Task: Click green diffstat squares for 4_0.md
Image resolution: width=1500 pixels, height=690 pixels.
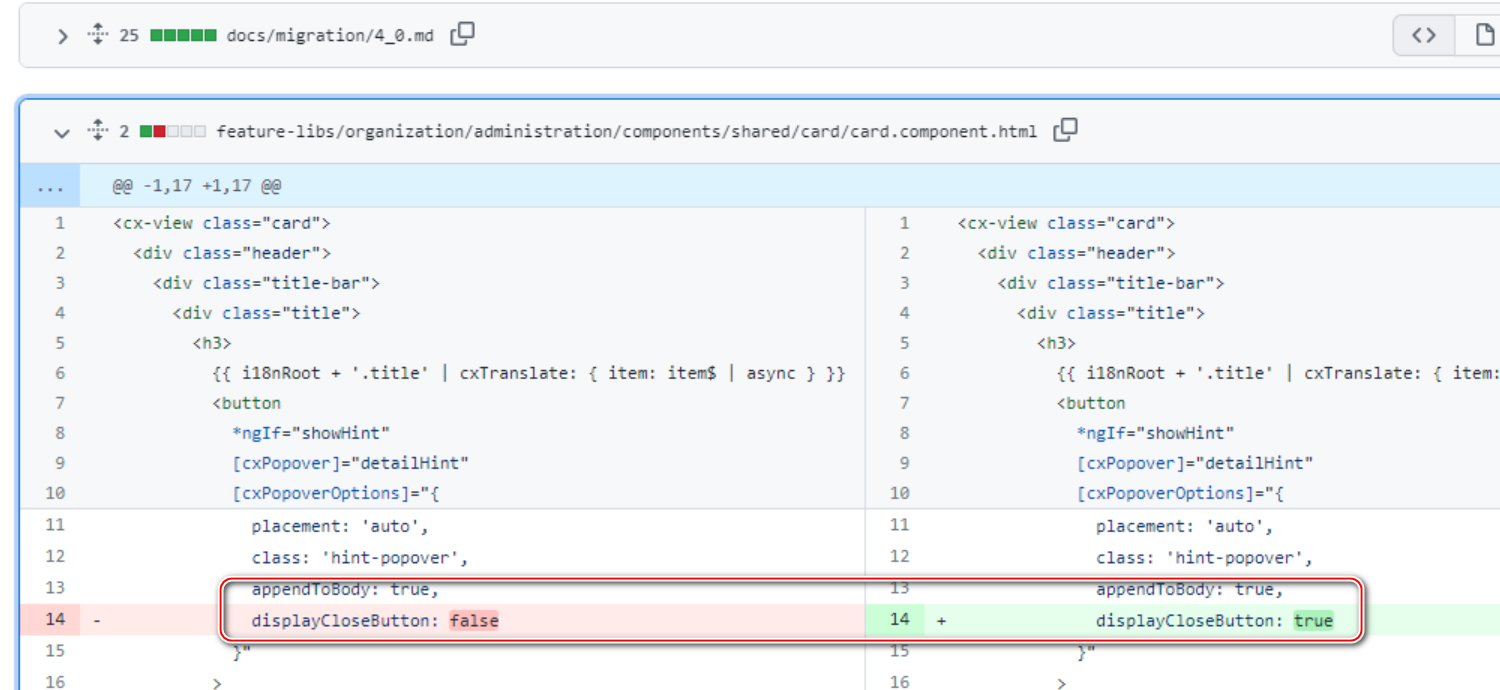Action: click(x=183, y=36)
